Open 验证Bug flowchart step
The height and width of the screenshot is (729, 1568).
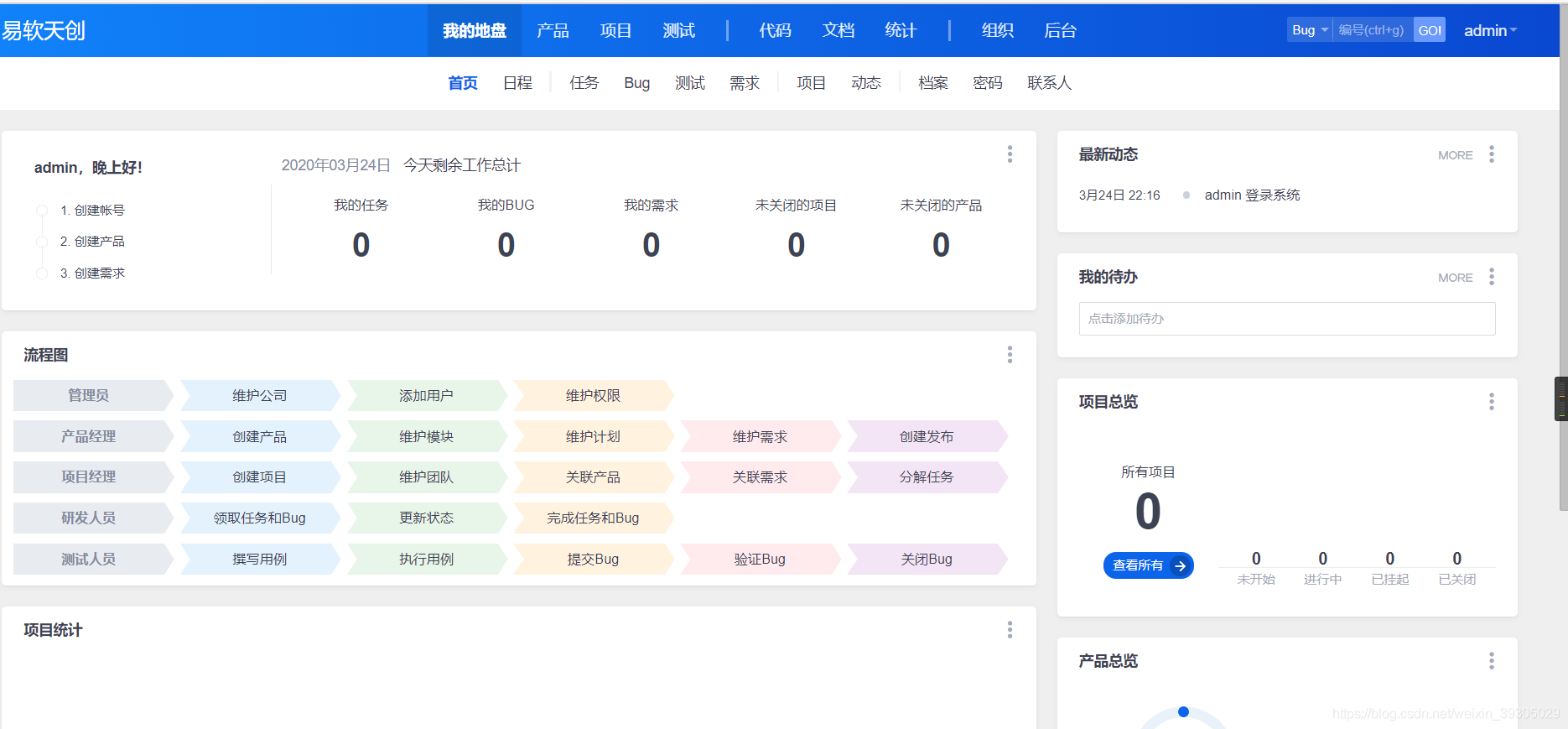760,559
